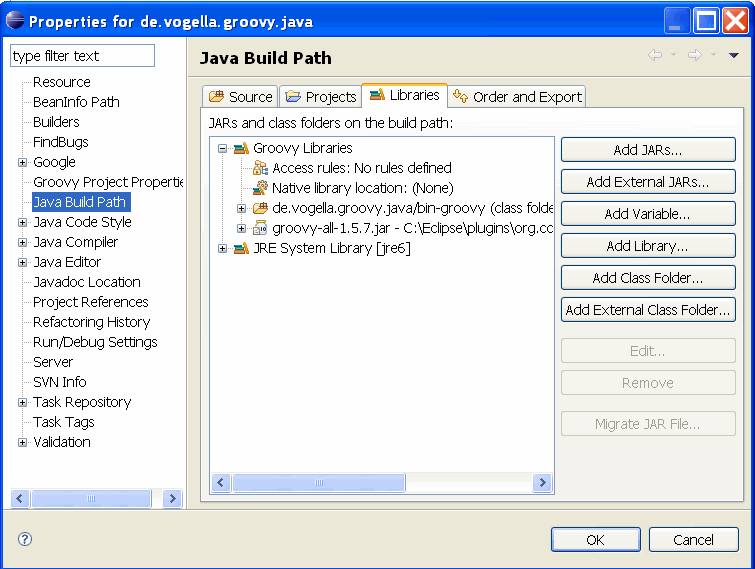Click the Groovy Libraries library icon
The height and width of the screenshot is (569, 755).
coord(241,148)
